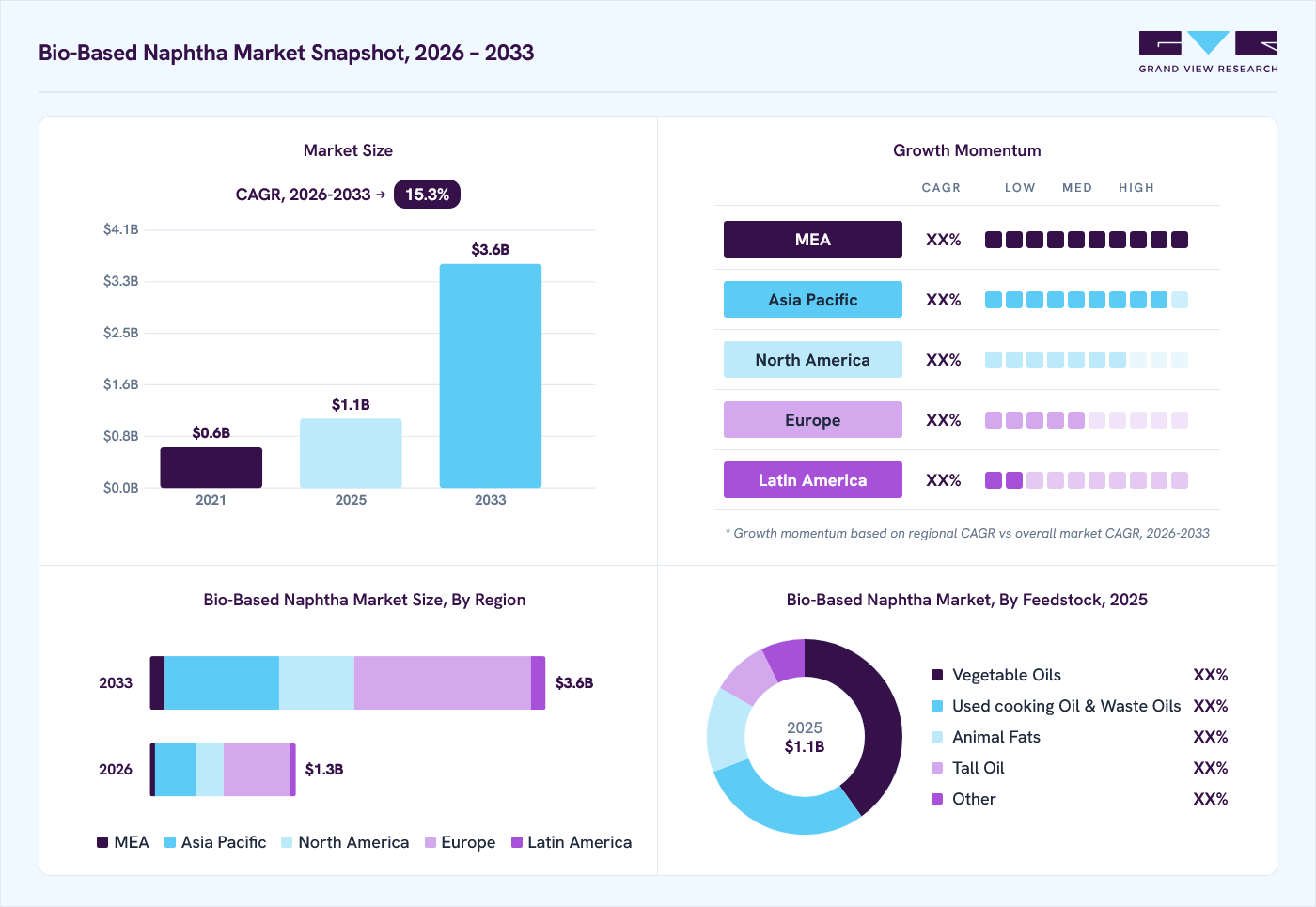Click the Vegetable Oils XX% value
1316x907 pixels.
[x=1211, y=675]
